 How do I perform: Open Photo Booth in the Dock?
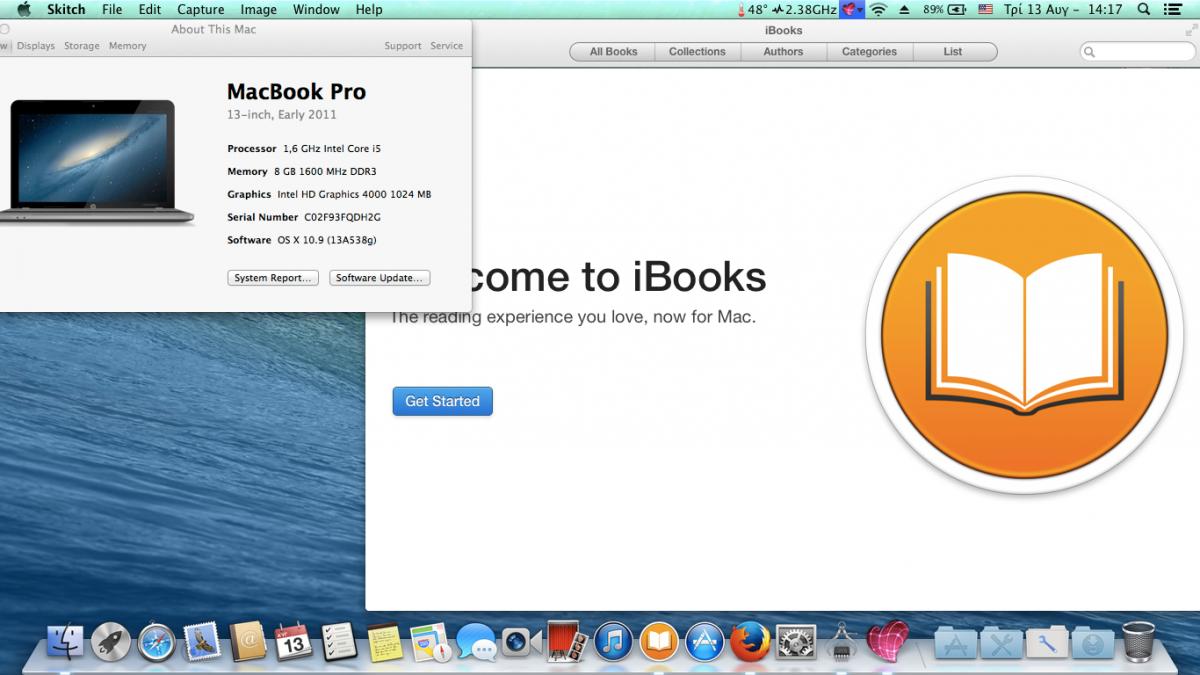pos(567,642)
